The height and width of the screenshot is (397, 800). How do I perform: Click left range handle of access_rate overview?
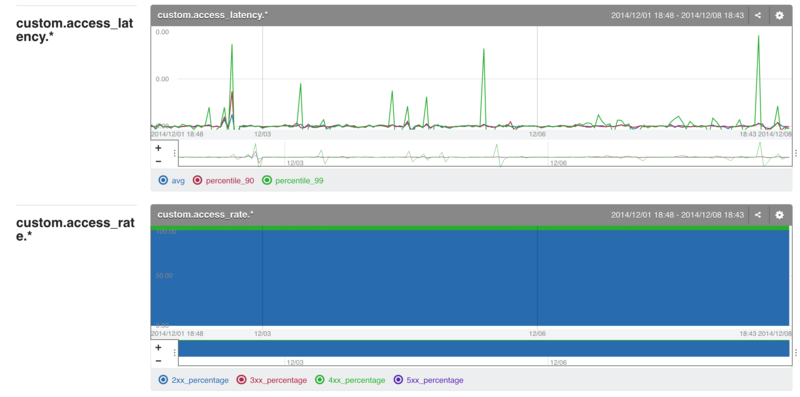click(175, 352)
